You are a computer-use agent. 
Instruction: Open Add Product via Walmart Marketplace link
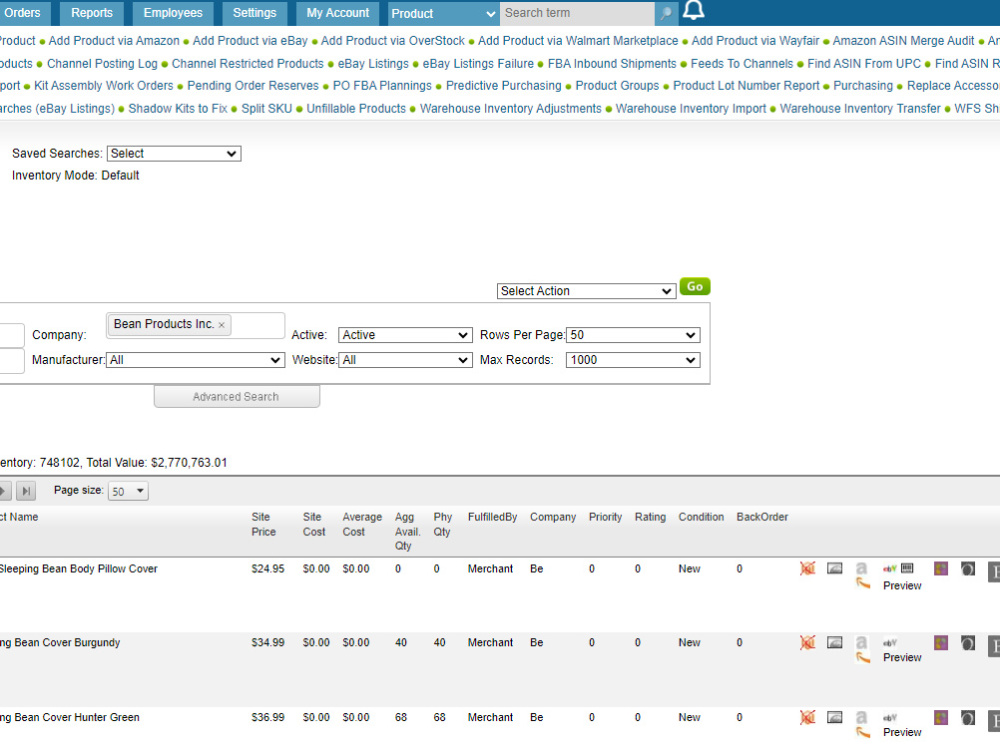pyautogui.click(x=578, y=41)
